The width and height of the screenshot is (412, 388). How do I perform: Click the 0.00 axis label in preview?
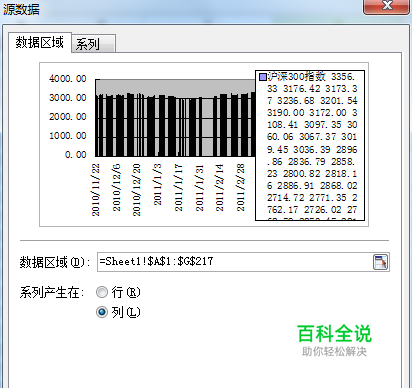point(76,155)
